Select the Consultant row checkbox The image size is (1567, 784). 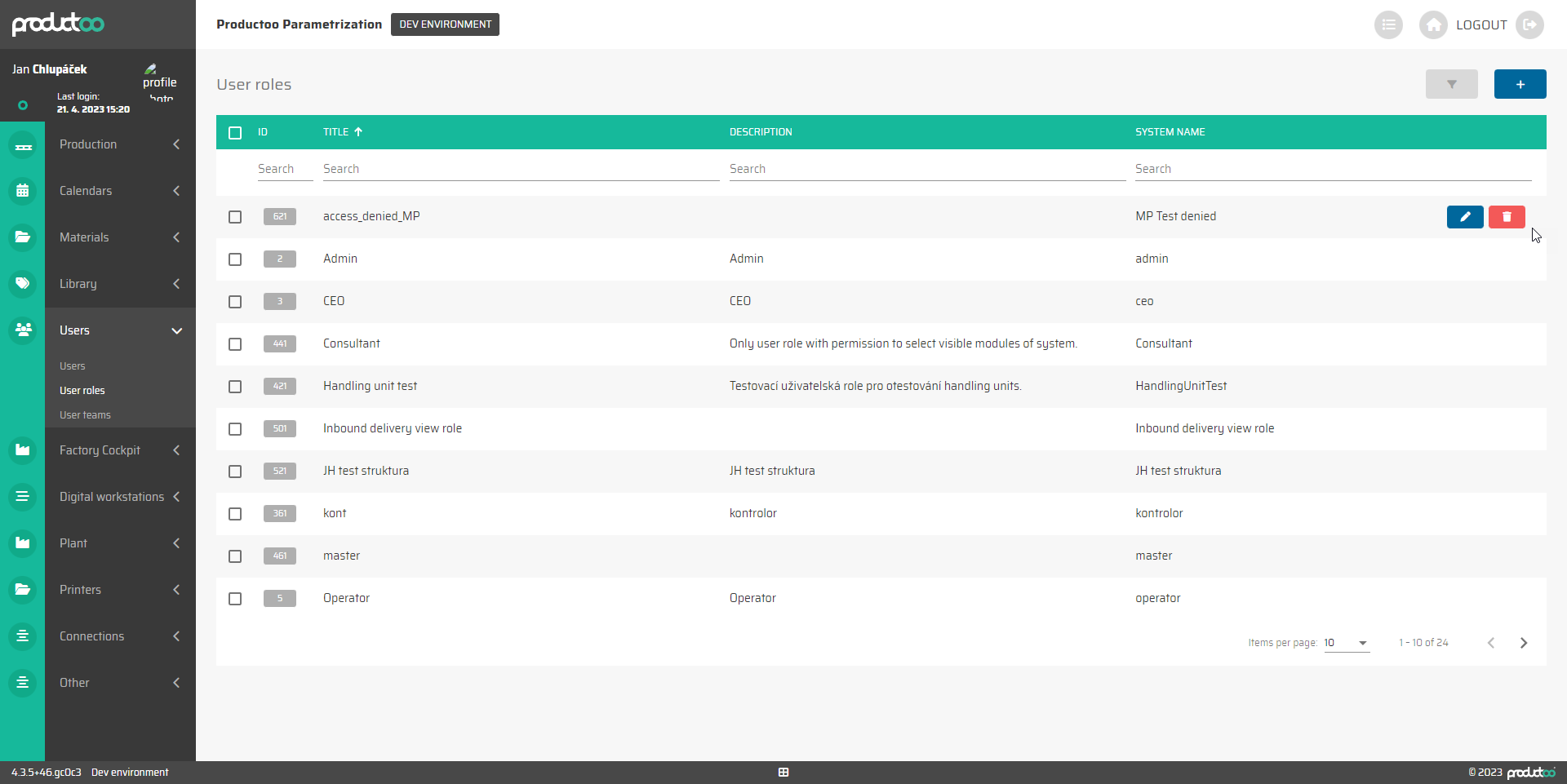point(235,344)
